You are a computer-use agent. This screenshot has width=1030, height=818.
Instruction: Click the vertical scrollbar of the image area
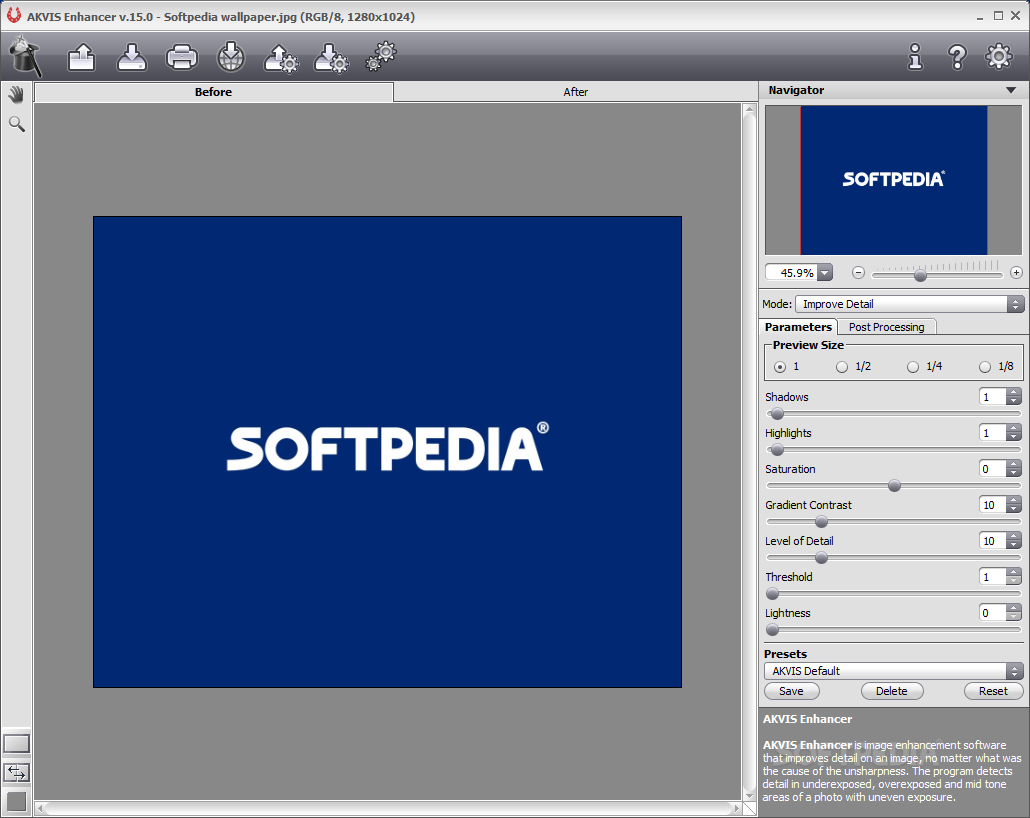[x=750, y=451]
